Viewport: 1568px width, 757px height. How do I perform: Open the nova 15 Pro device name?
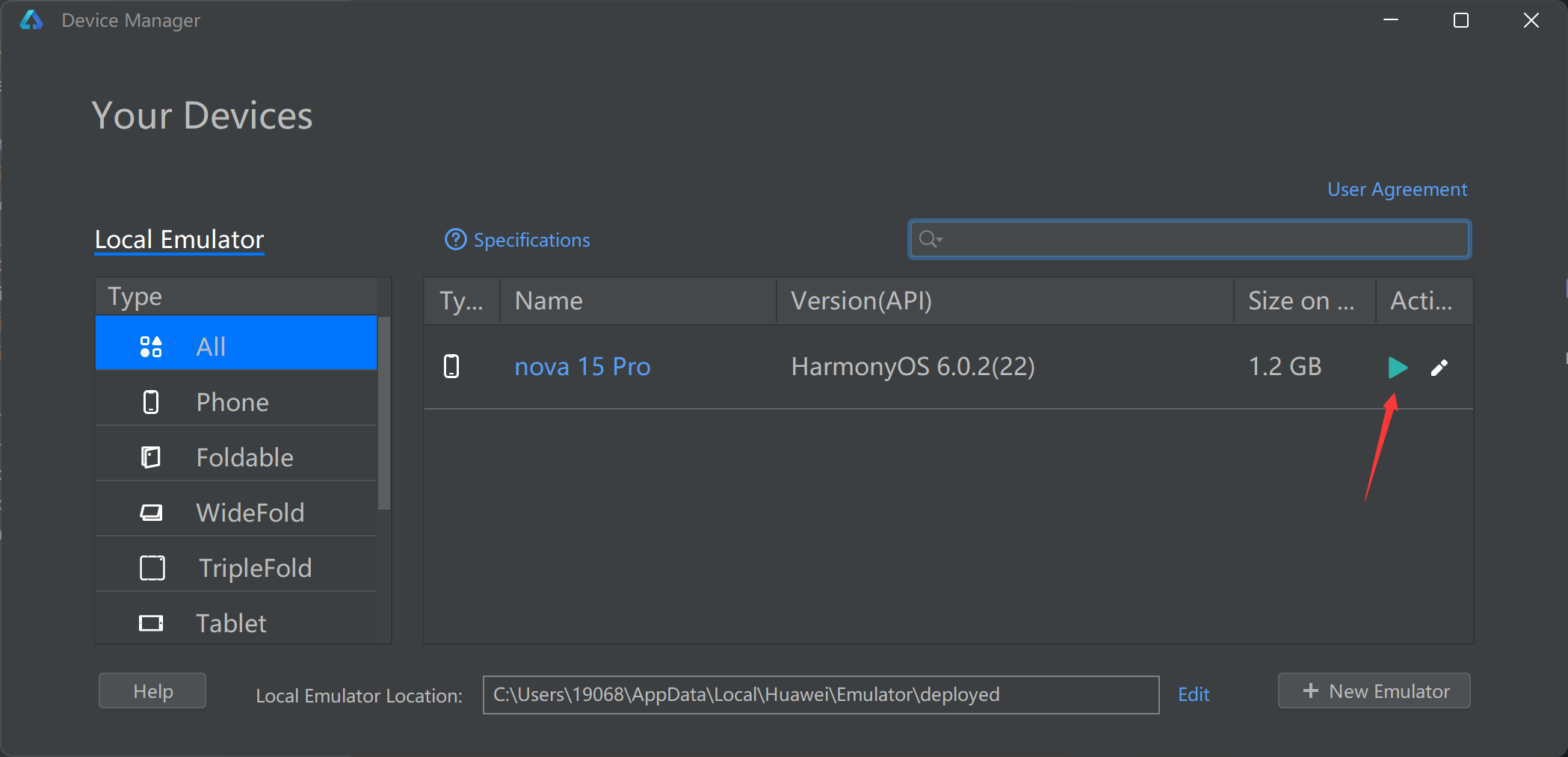(582, 367)
